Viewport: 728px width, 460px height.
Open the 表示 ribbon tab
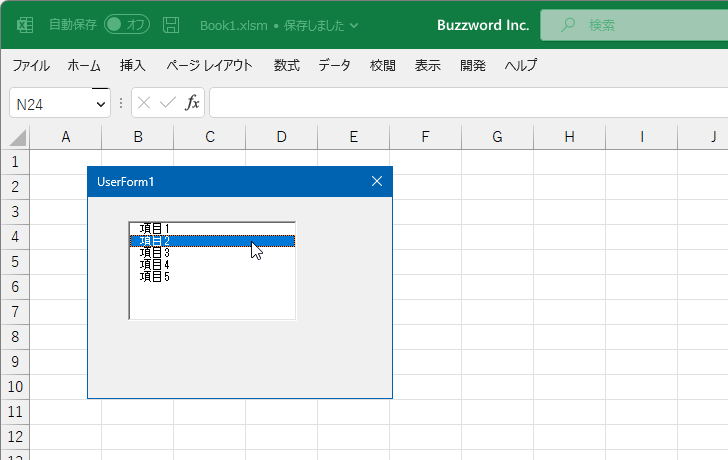pyautogui.click(x=428, y=65)
